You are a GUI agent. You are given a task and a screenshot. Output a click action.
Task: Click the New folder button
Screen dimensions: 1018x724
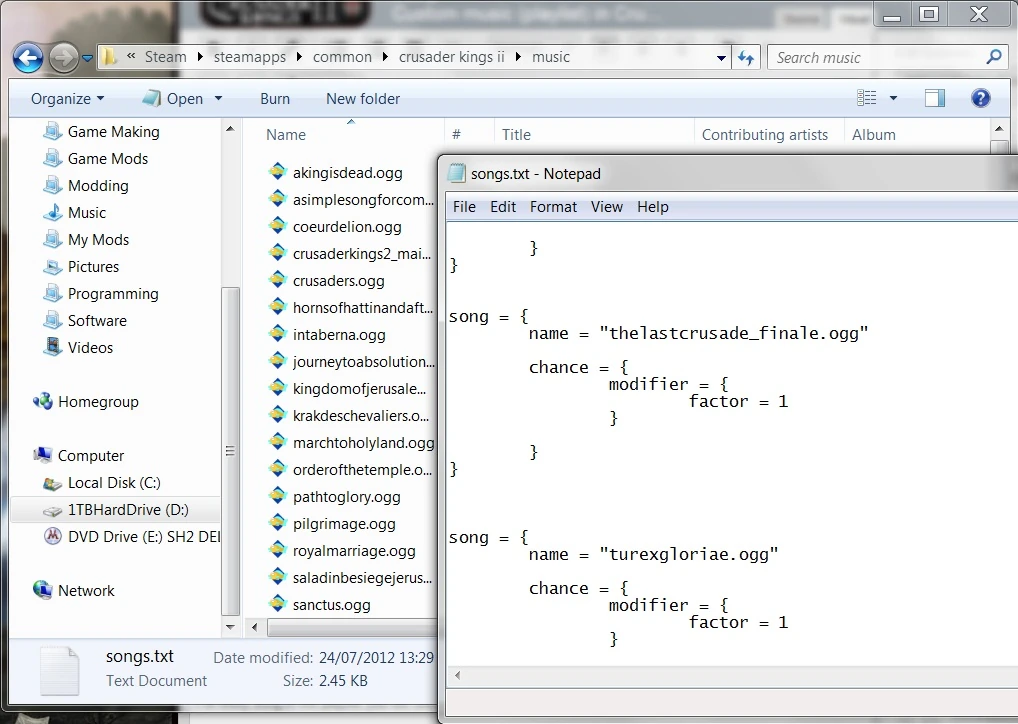(362, 99)
